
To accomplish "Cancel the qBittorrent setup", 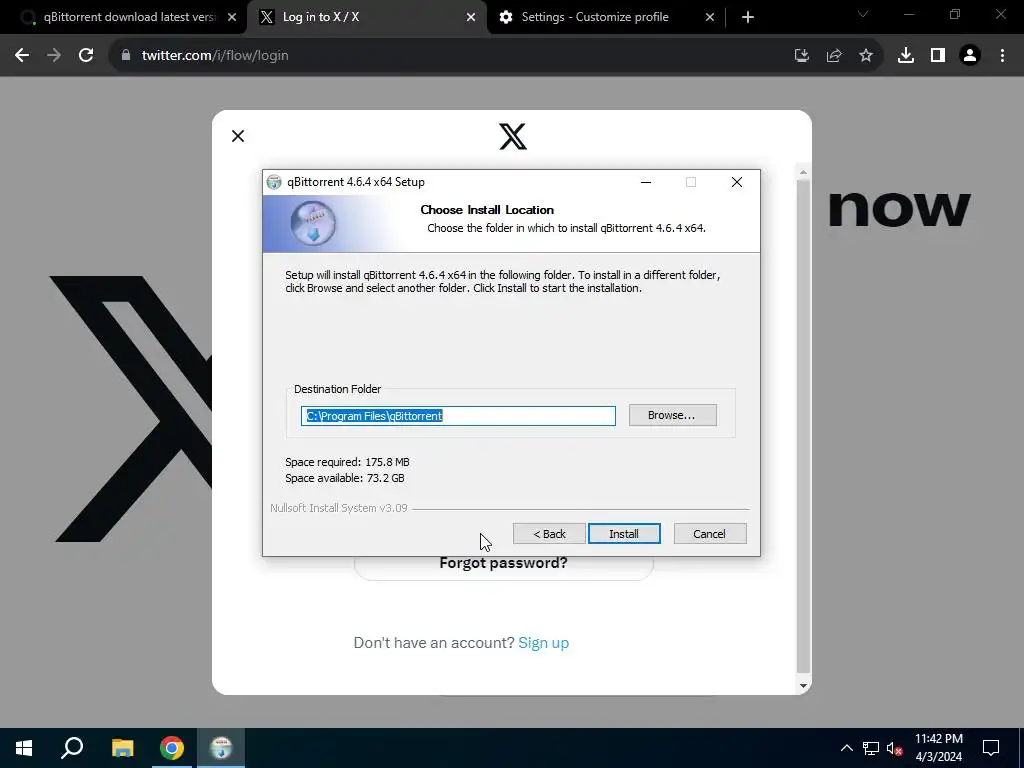I will point(710,534).
